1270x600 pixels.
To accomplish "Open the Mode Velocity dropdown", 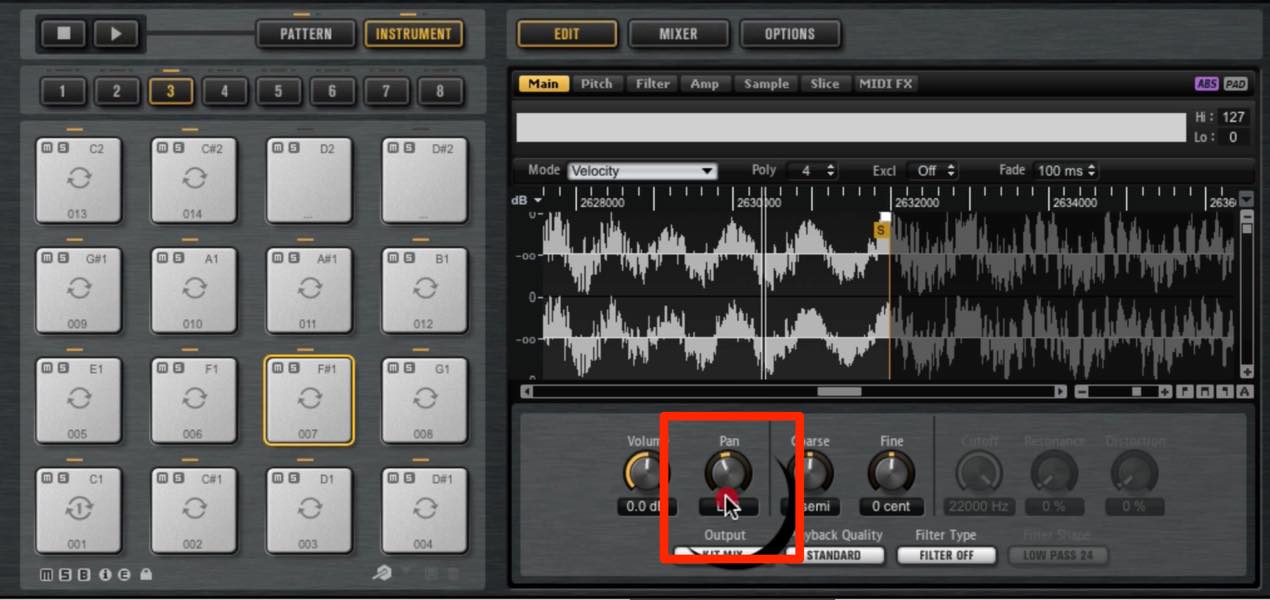I will tap(642, 171).
